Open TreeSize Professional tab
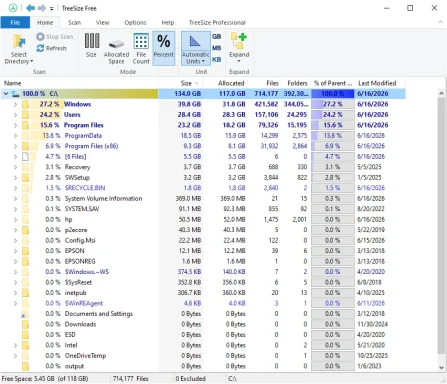This screenshot has width=447, height=384. pos(217,22)
